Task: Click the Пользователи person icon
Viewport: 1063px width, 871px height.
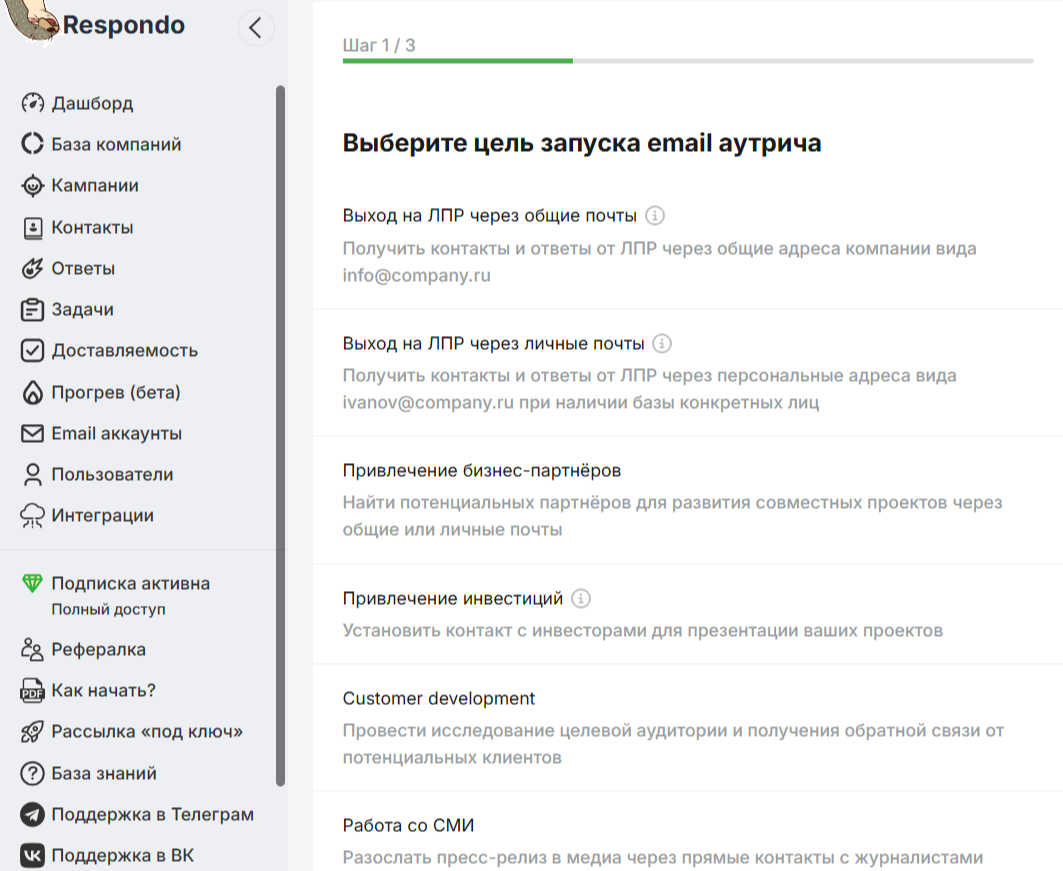Action: pyautogui.click(x=33, y=474)
